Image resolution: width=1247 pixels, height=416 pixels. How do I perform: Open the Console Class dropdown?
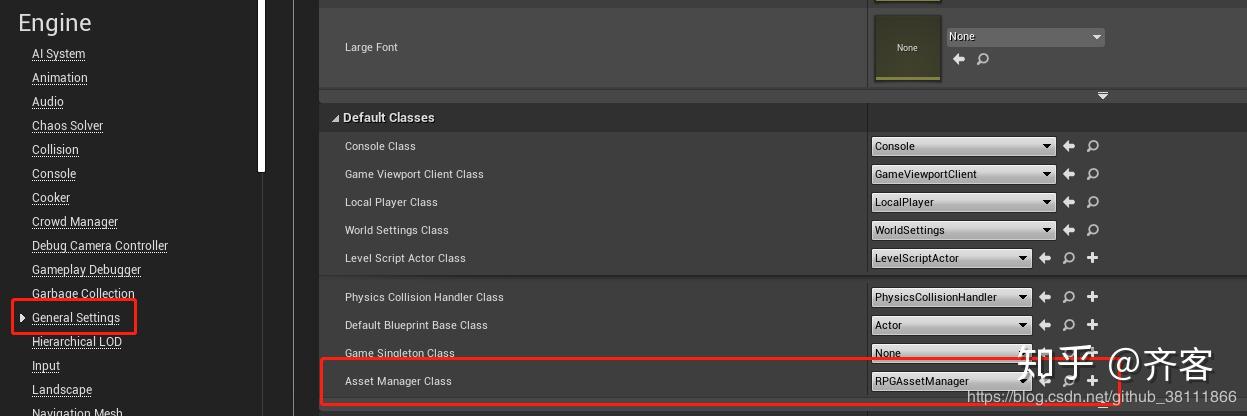[963, 146]
